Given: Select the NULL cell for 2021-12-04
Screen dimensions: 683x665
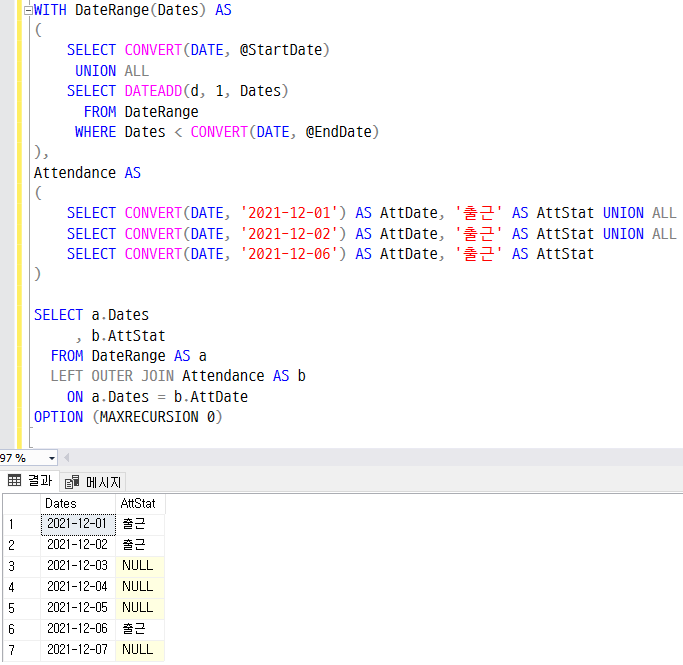Looking at the screenshot, I should [x=140, y=587].
